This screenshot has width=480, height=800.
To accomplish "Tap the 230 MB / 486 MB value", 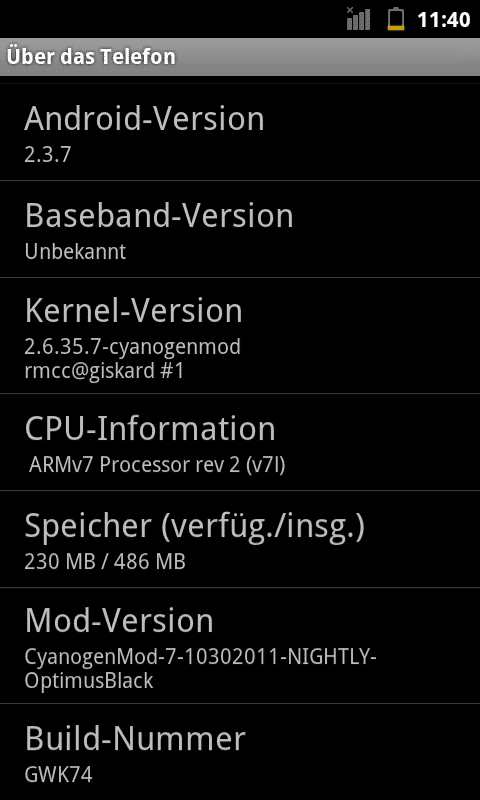I will 105,562.
